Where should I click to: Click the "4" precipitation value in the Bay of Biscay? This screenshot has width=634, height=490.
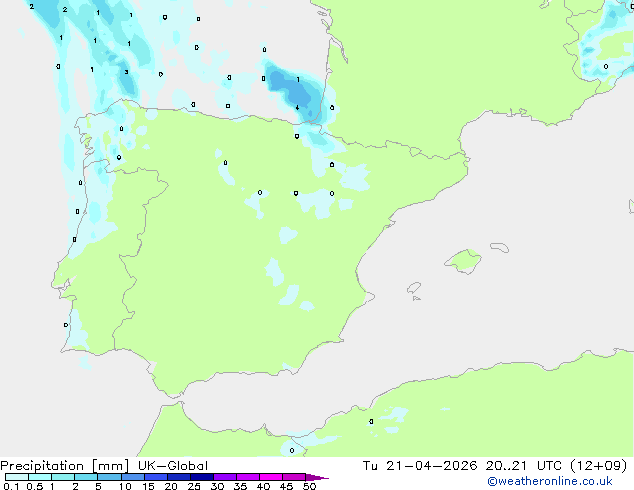point(298,108)
